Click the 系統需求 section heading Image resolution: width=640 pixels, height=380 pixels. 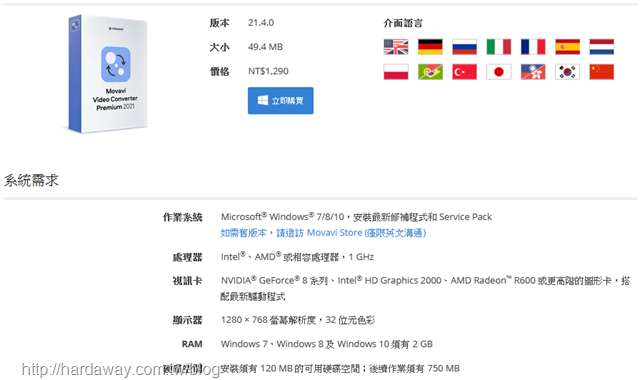pyautogui.click(x=31, y=180)
